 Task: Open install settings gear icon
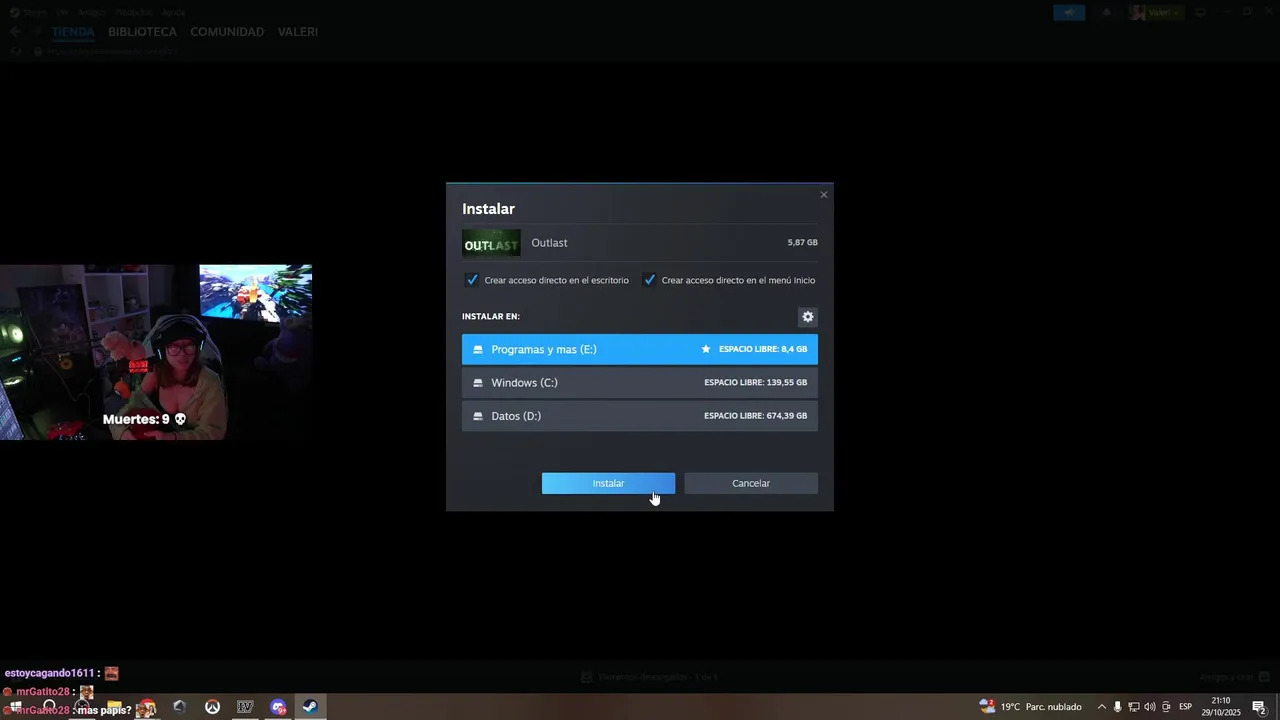(x=808, y=317)
